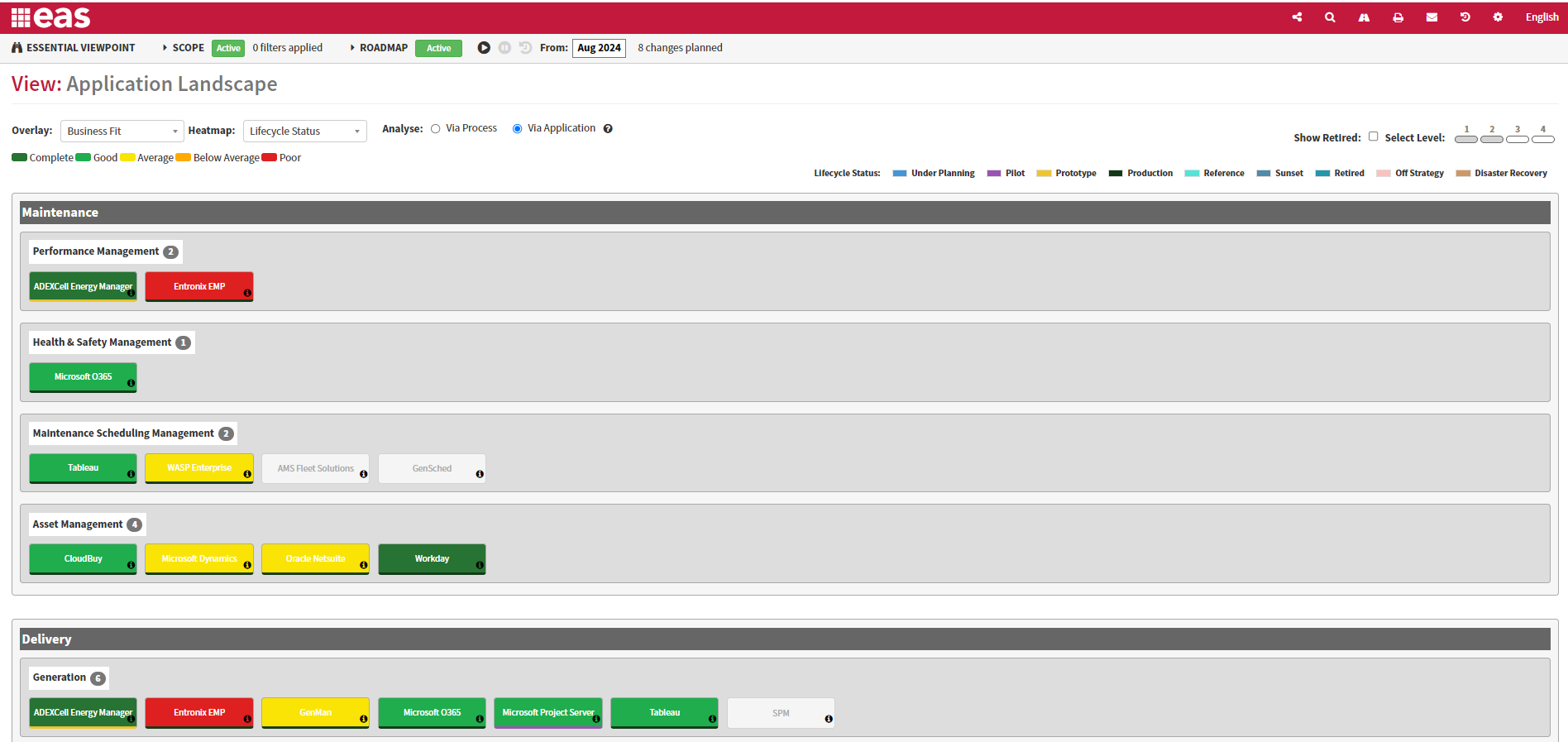This screenshot has height=742, width=1568.
Task: Pause the roadmap timeline
Action: (x=504, y=48)
